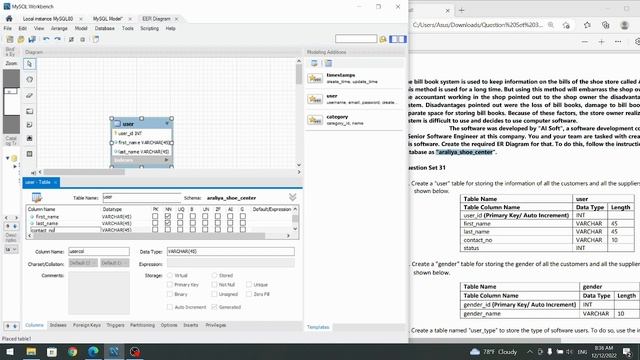Screen dimensions: 640x360
Task: Click the browser zoom-in plus button
Action: pos(601,42)
